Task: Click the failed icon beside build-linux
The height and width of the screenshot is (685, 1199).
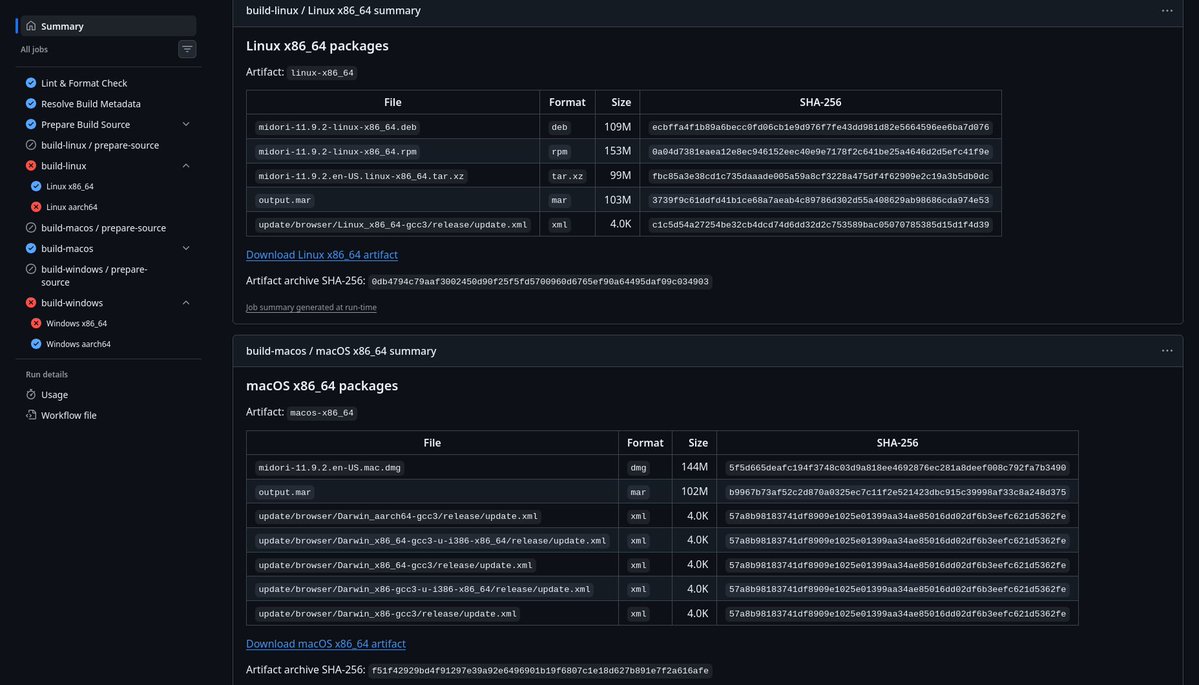Action: coord(31,165)
